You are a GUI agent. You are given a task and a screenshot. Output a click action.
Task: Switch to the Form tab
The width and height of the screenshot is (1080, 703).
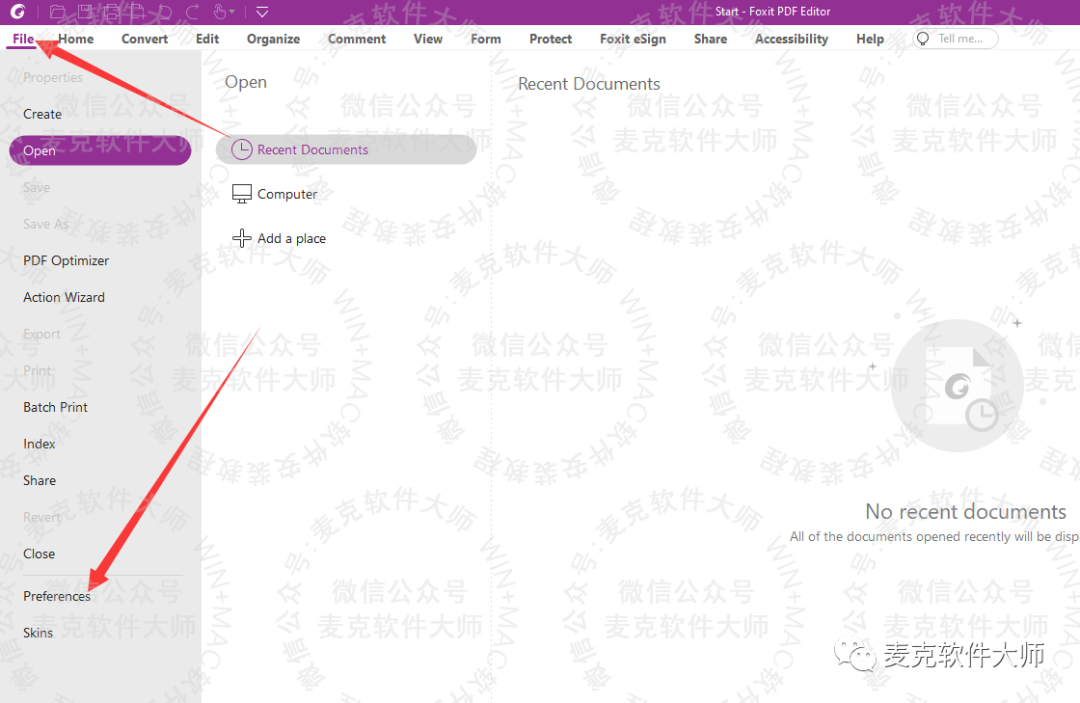pos(486,39)
